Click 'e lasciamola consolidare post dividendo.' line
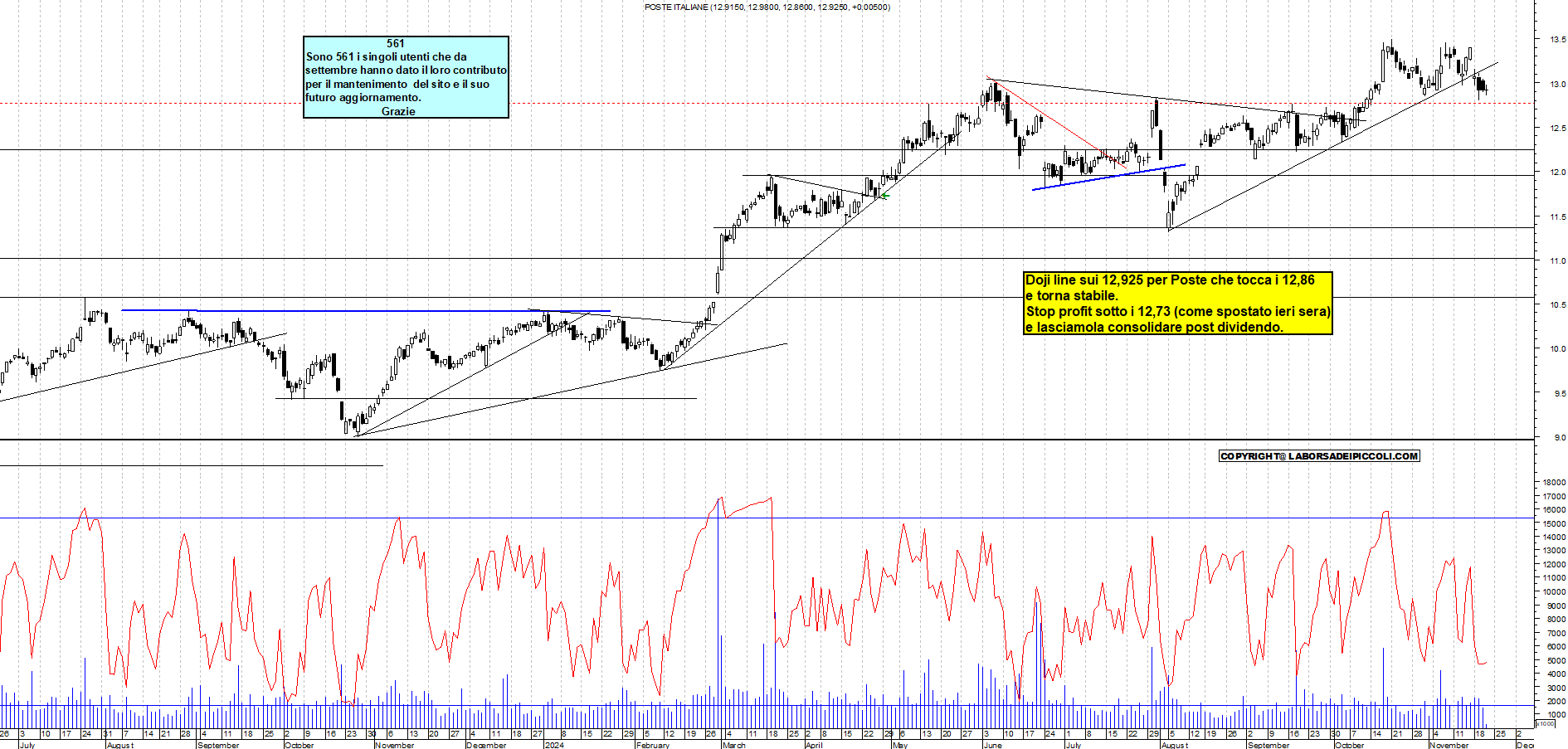 click(1154, 327)
